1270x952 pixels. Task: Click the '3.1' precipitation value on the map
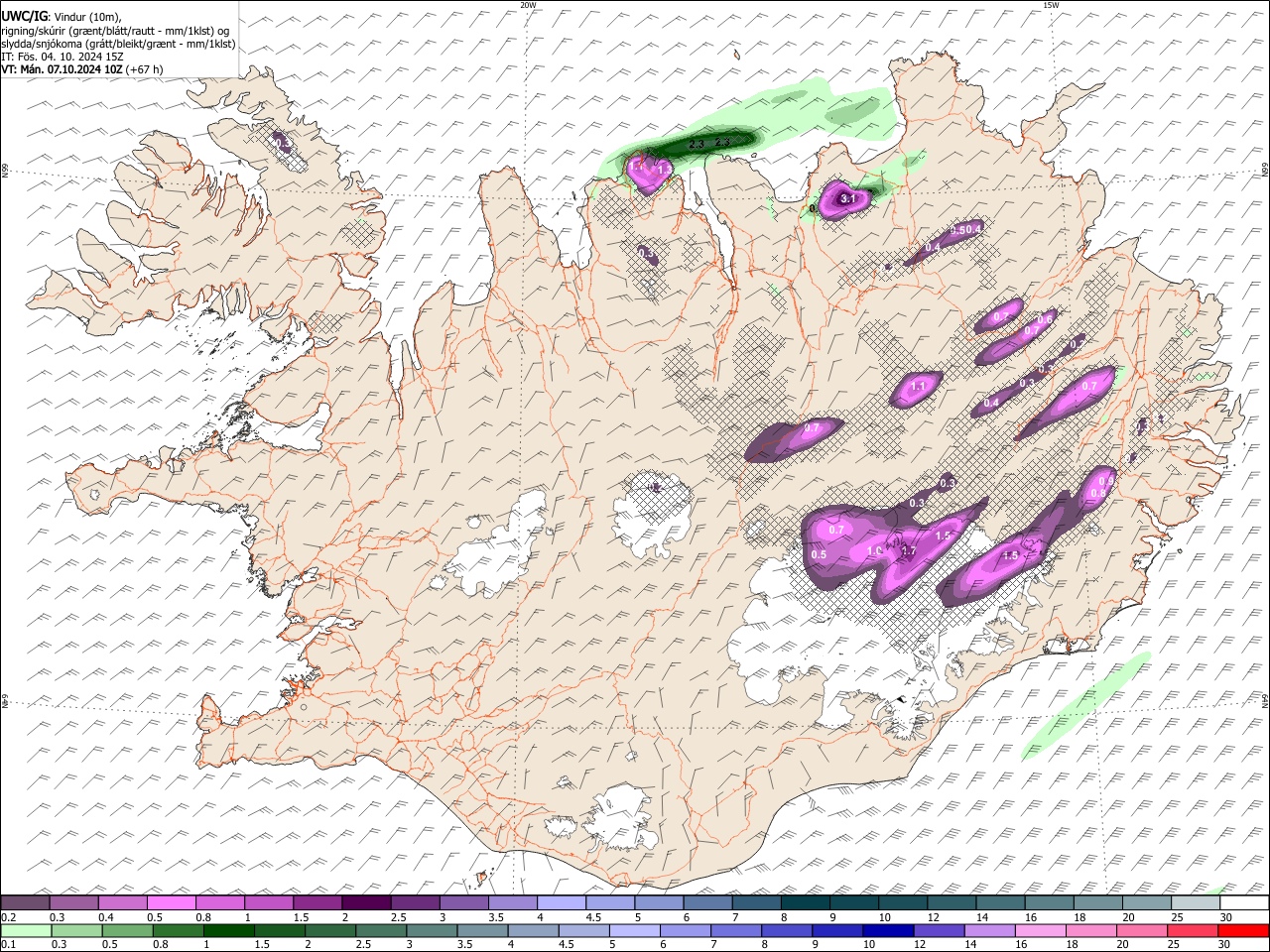[x=847, y=199]
